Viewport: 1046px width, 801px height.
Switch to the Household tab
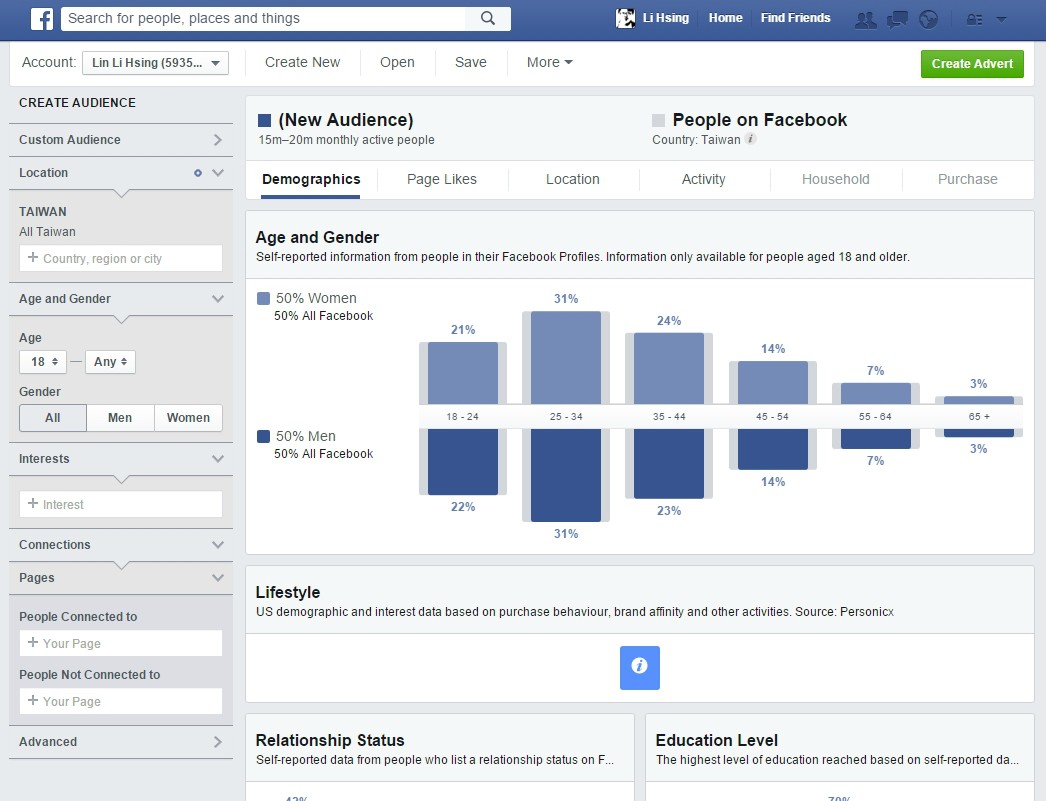(835, 179)
